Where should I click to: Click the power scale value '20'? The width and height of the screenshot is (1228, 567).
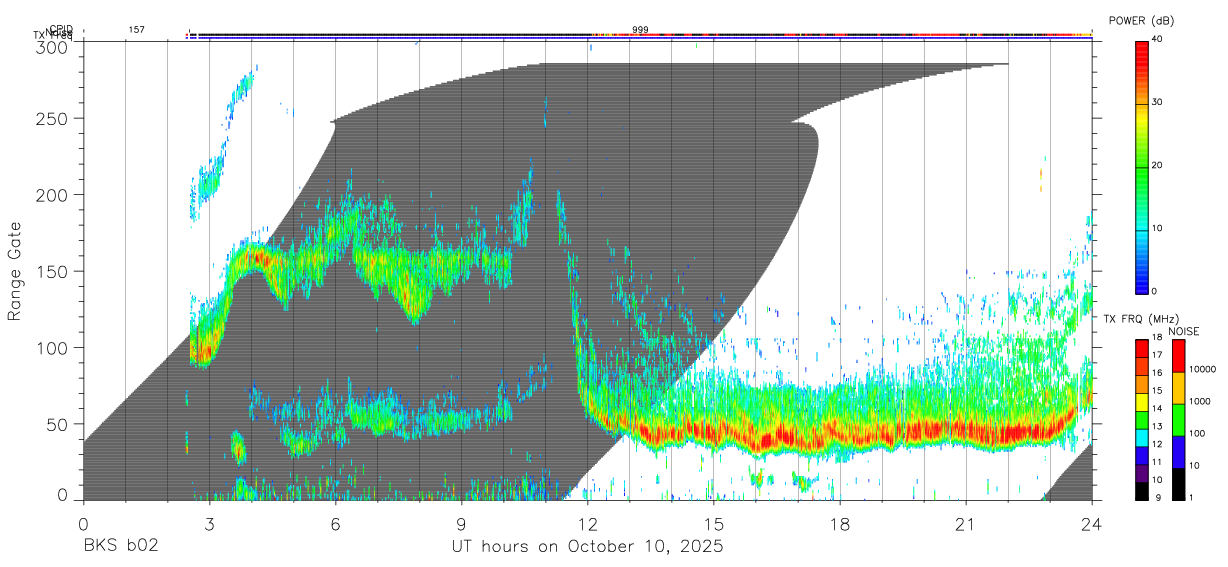tap(1158, 166)
